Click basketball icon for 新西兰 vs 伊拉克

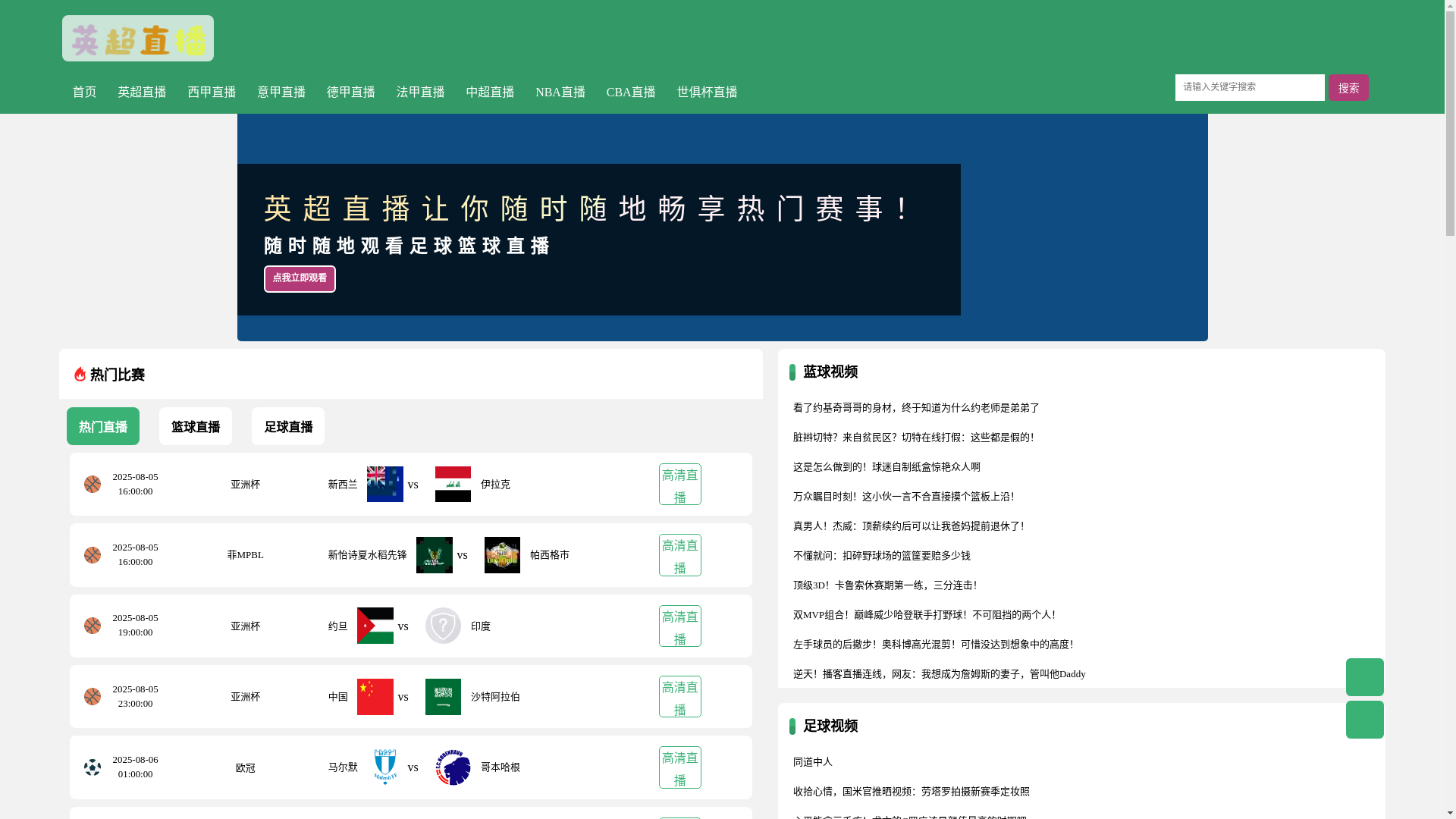click(93, 484)
